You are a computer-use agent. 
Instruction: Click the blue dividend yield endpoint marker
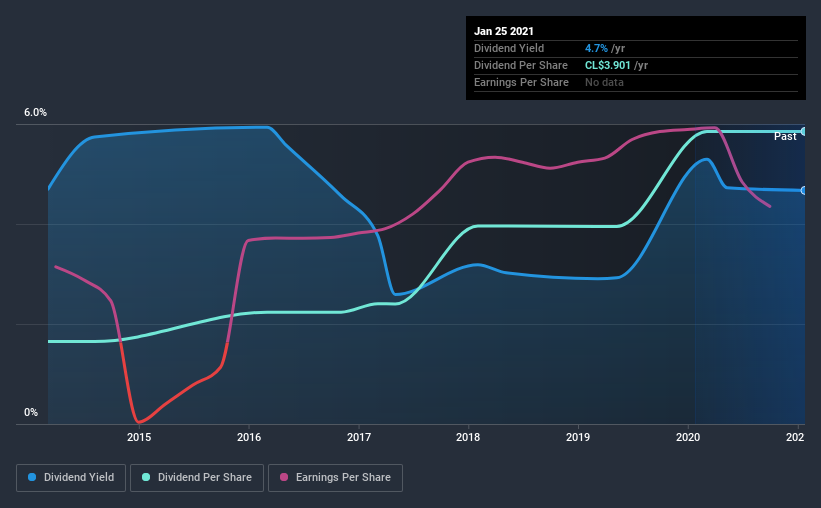click(804, 191)
